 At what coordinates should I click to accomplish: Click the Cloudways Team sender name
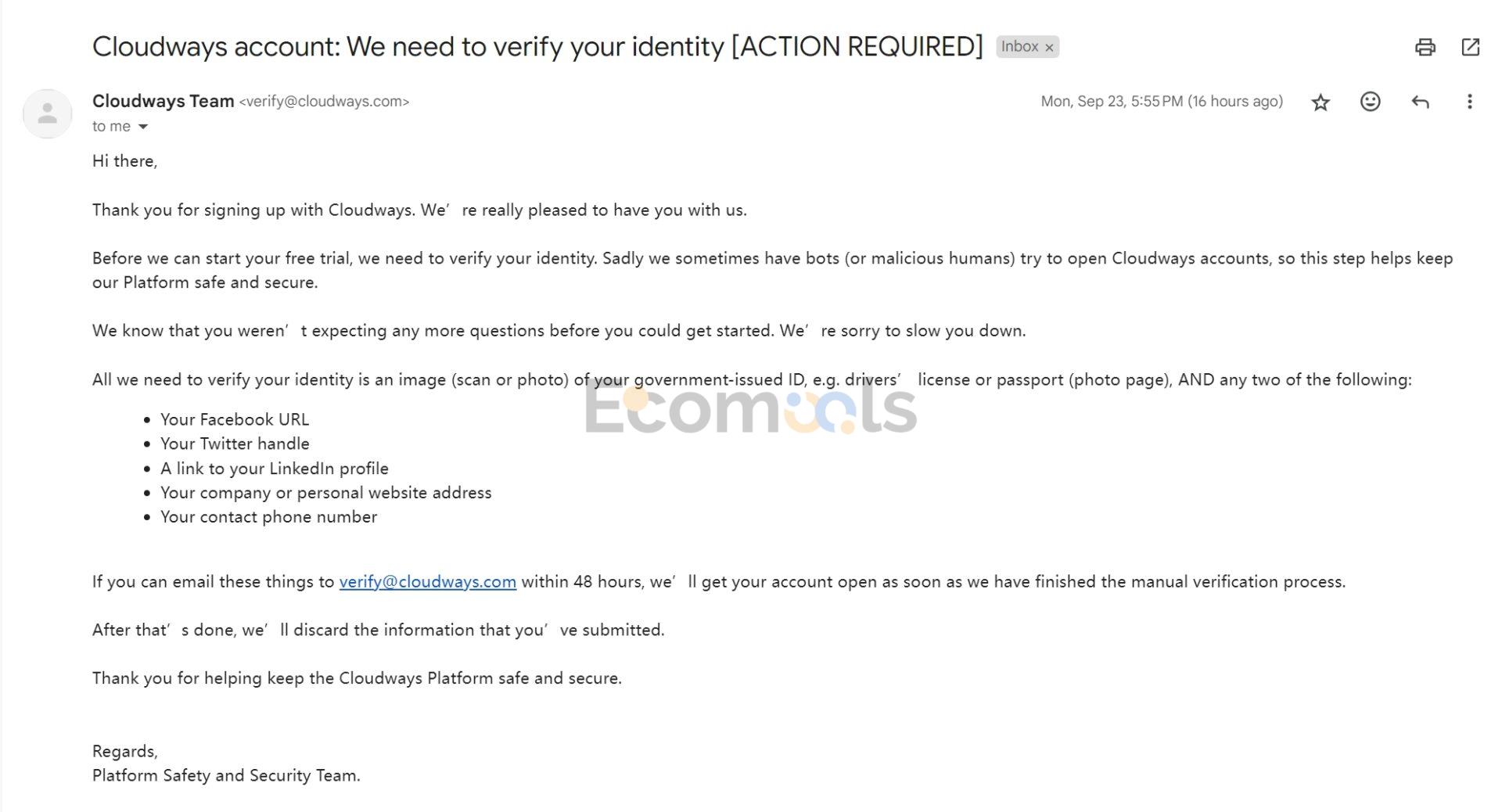point(163,101)
